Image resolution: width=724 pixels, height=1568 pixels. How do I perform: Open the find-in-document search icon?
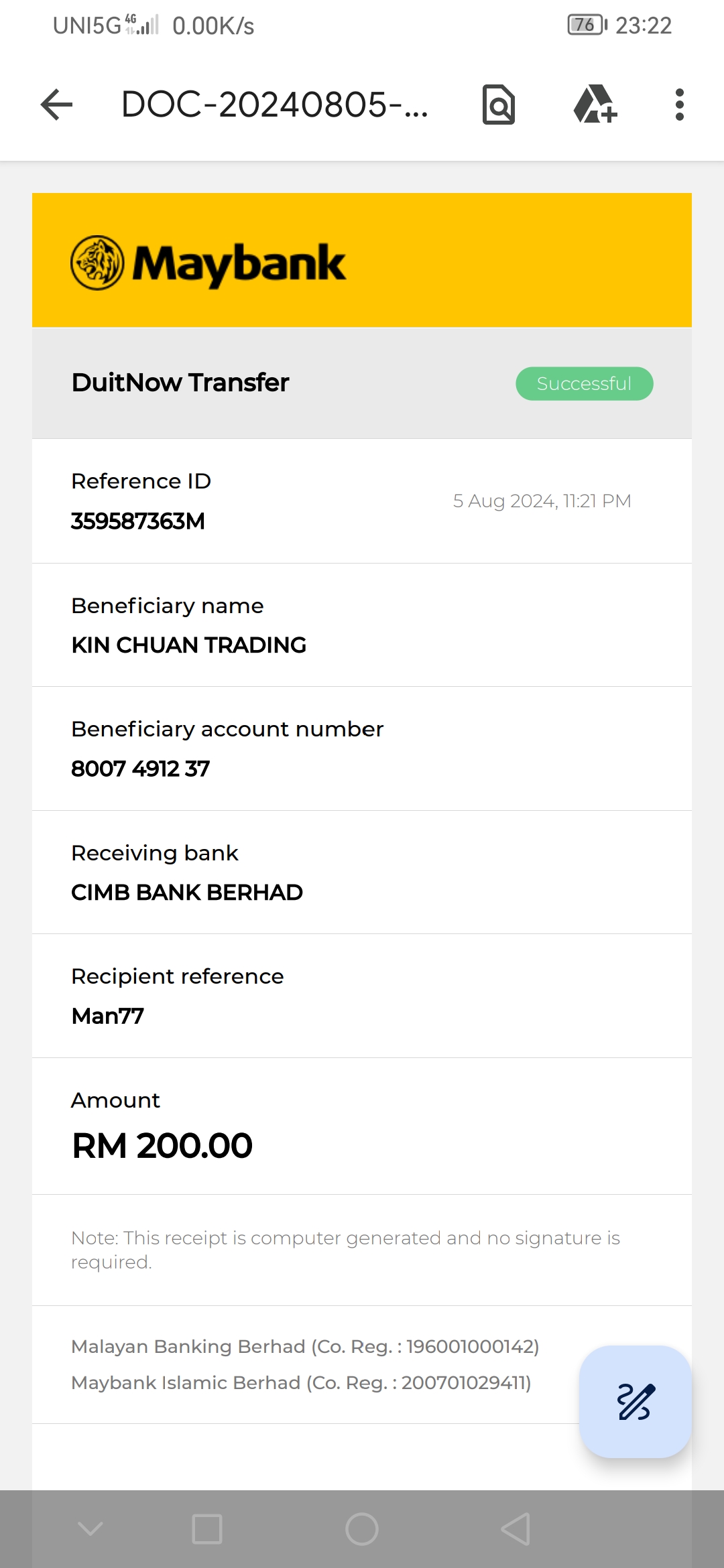[x=499, y=105]
